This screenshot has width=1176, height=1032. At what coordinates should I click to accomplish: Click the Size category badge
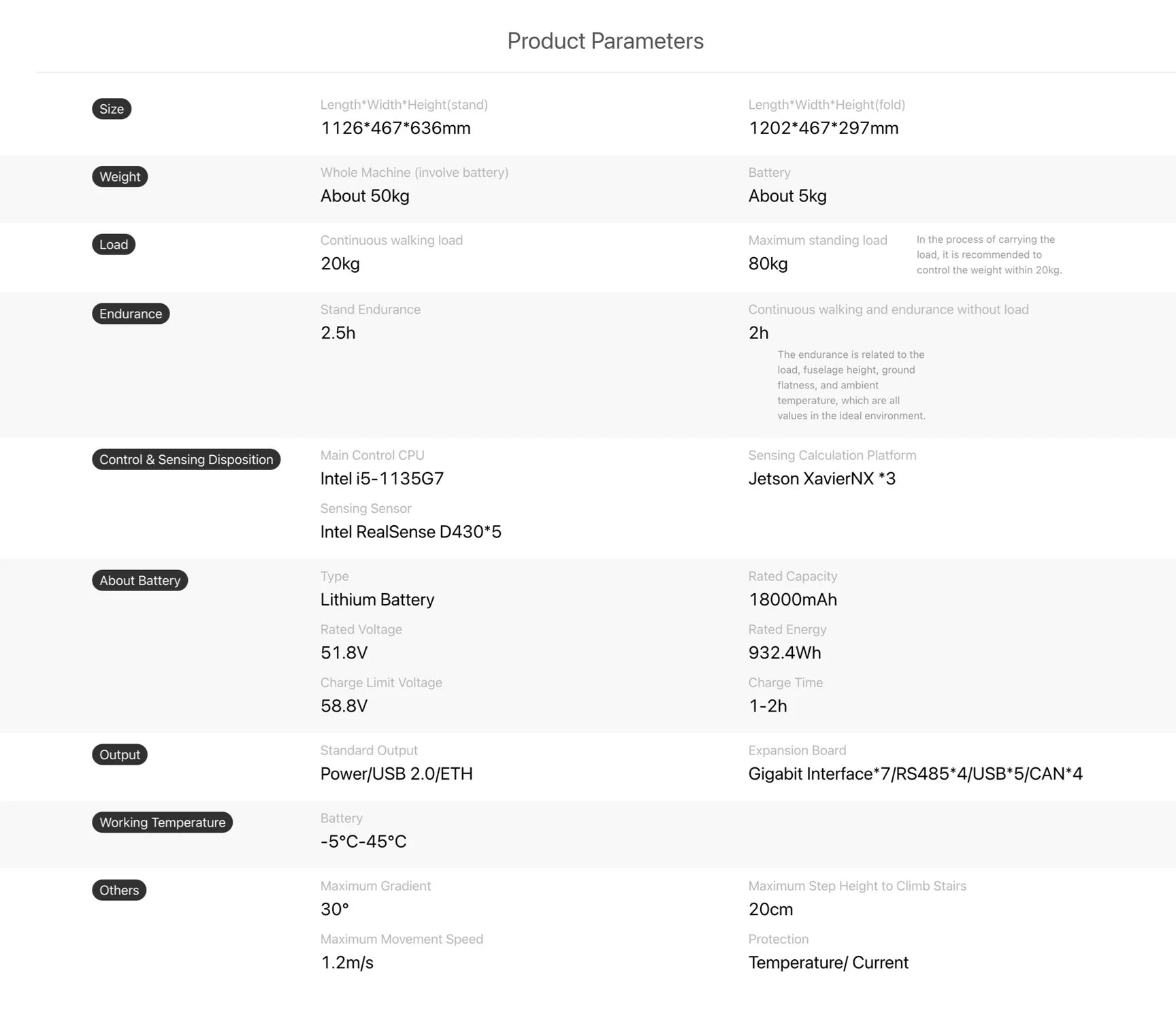112,109
